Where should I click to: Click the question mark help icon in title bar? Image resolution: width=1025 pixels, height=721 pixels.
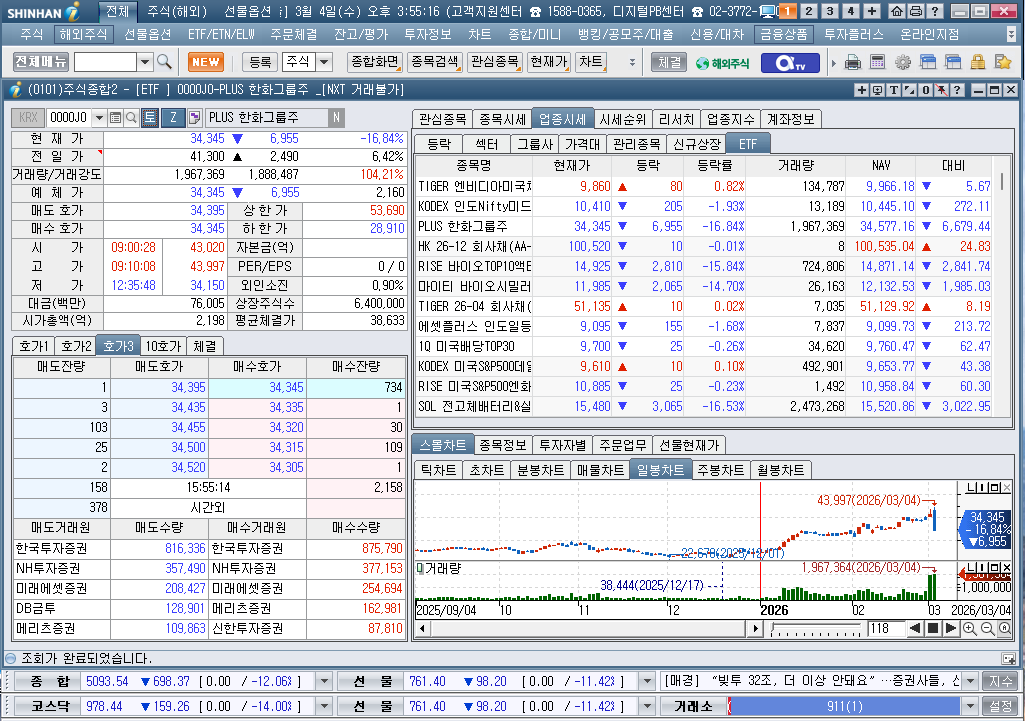tap(957, 90)
